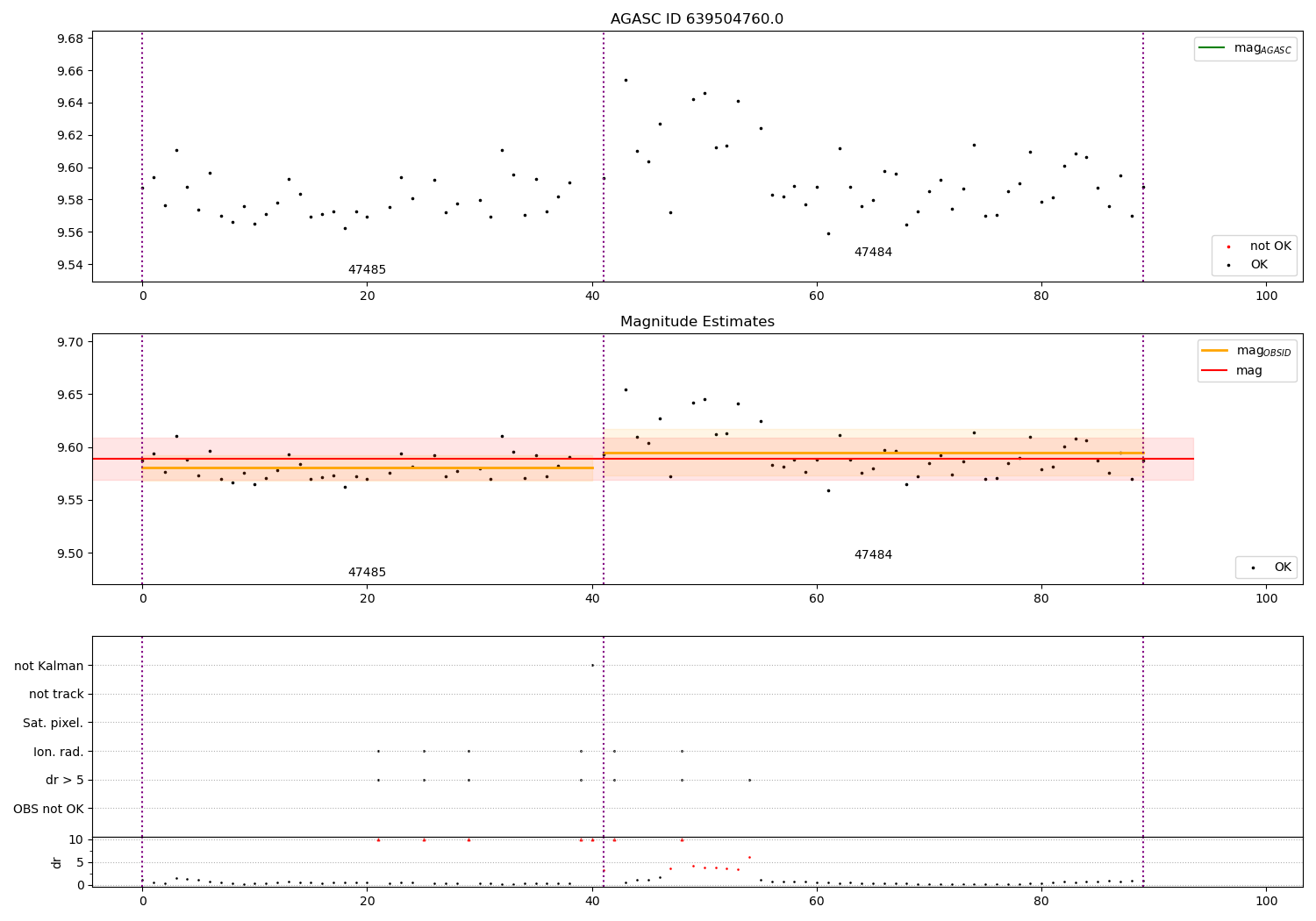Screen dimensions: 1316x921
Task: Click the 10 tick on the dr axis
Action: (x=76, y=839)
